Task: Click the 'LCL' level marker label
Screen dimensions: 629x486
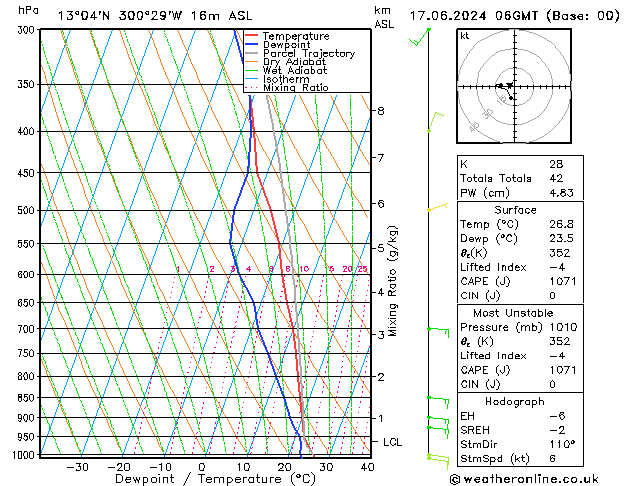Action: (392, 442)
